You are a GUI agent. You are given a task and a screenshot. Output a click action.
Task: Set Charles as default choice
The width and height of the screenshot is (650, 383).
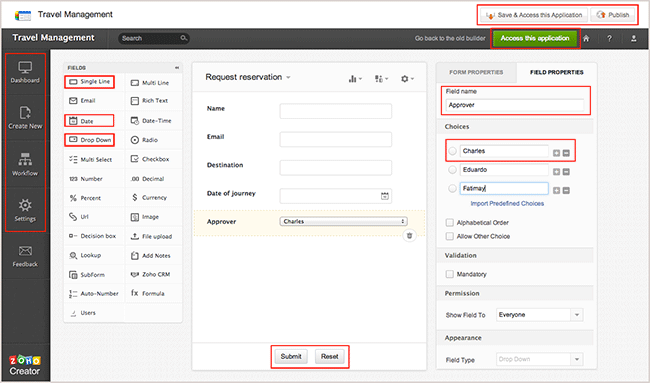[453, 151]
